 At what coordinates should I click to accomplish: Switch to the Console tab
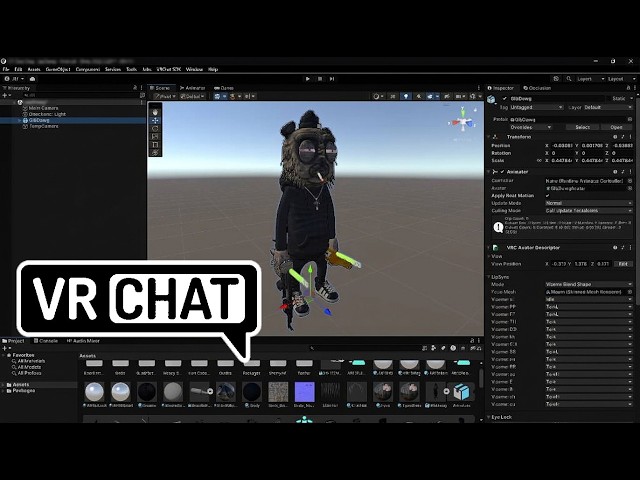(x=46, y=341)
